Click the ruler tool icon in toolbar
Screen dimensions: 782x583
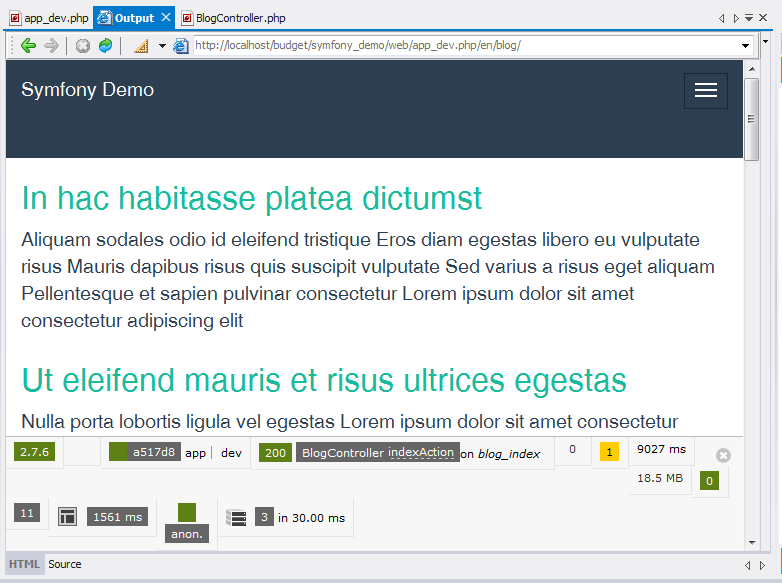[x=140, y=45]
